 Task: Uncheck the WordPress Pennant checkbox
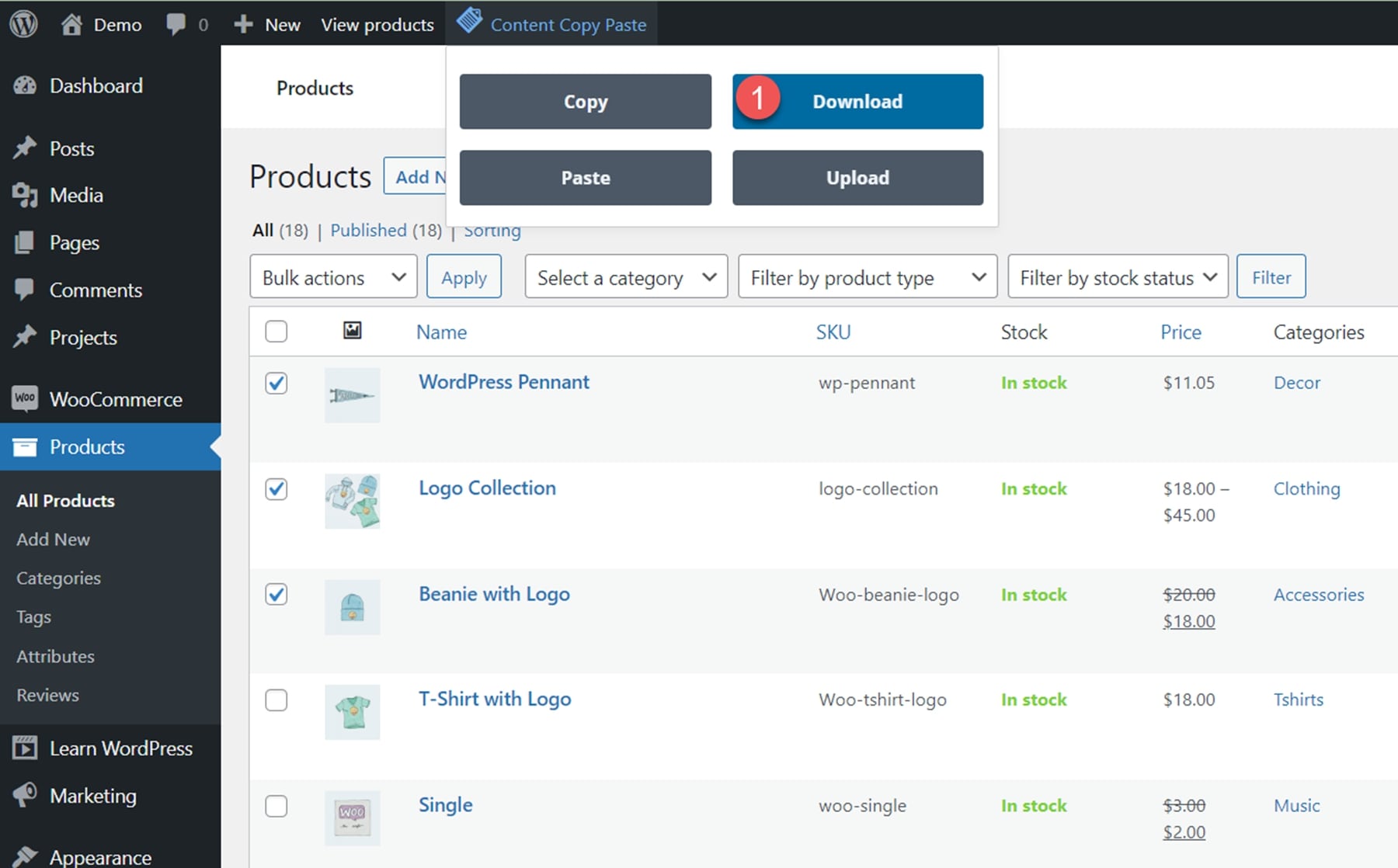(x=276, y=383)
